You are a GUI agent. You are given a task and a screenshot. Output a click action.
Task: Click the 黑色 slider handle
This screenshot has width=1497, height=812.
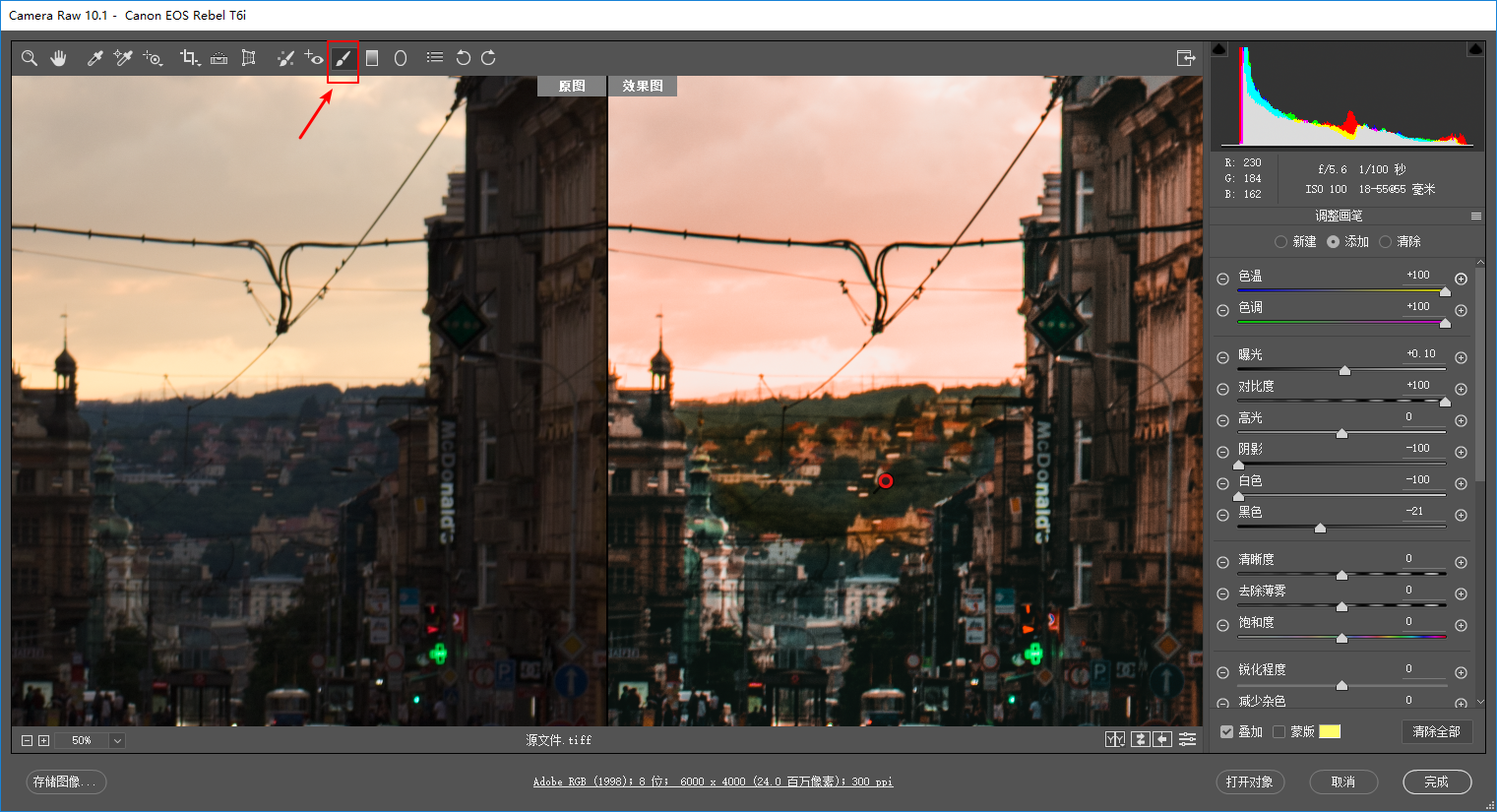(1320, 529)
